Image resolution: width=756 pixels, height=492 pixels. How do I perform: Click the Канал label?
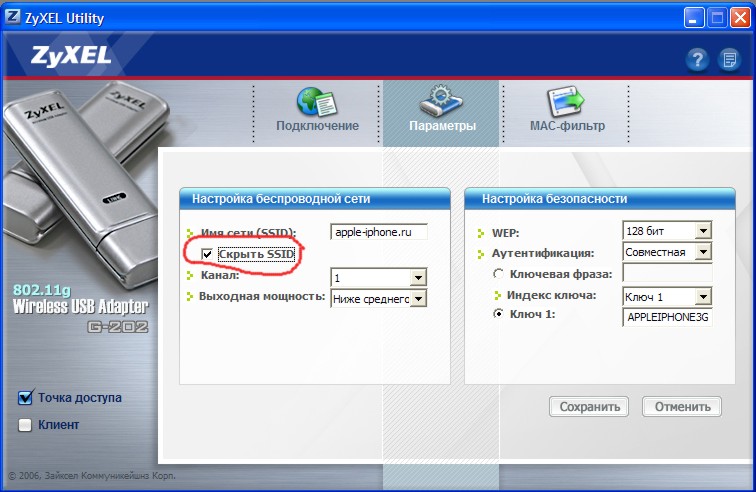coord(220,275)
